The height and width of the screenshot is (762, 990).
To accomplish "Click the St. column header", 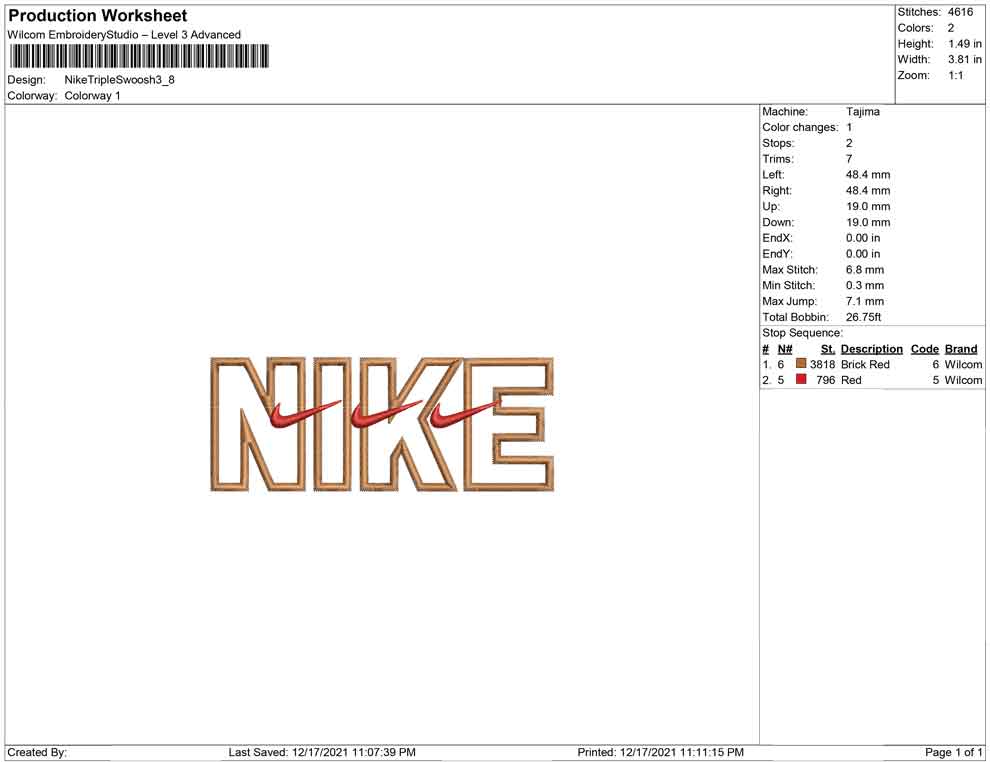I will (x=828, y=348).
